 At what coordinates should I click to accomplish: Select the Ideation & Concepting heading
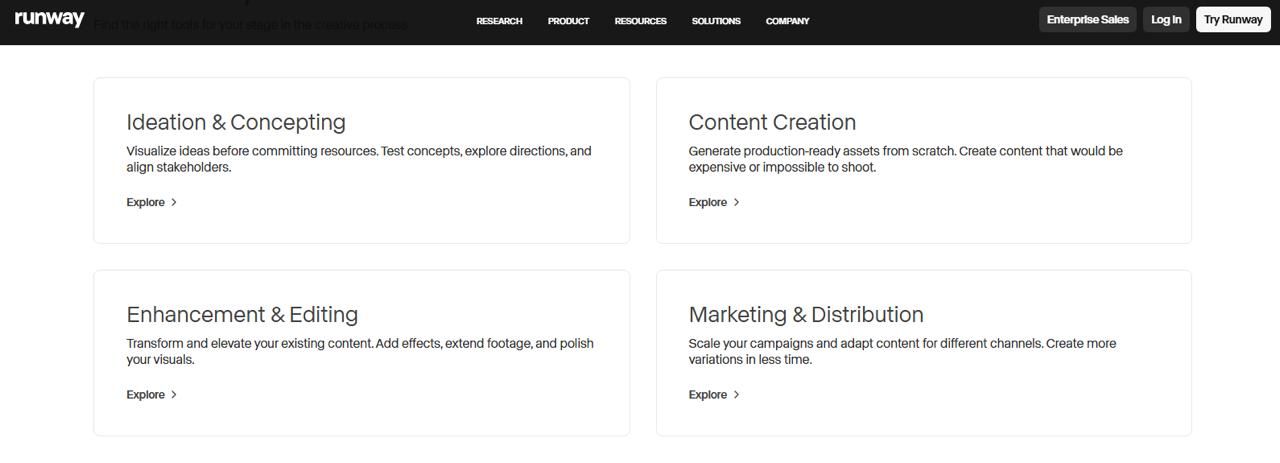pos(236,122)
